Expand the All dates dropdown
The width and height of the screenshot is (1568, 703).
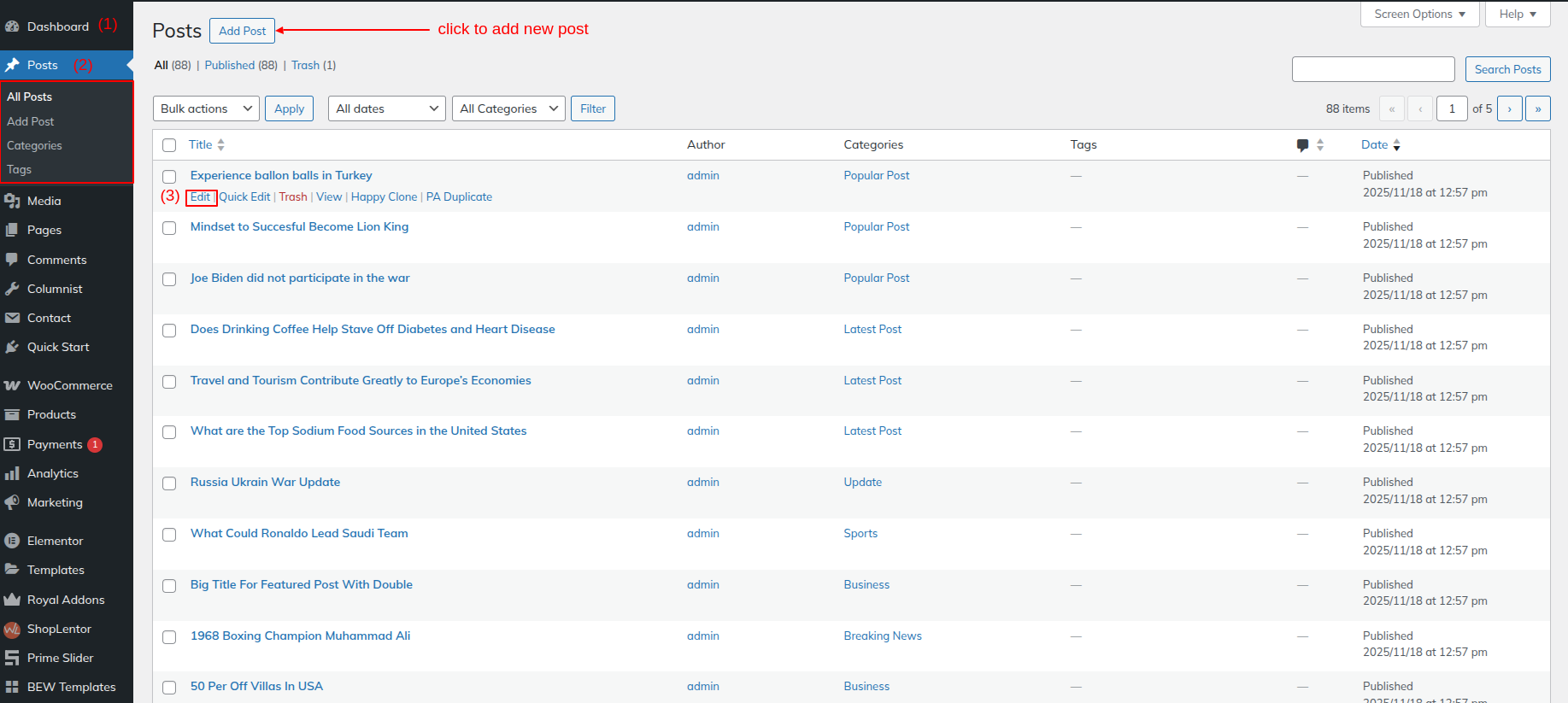pos(386,108)
